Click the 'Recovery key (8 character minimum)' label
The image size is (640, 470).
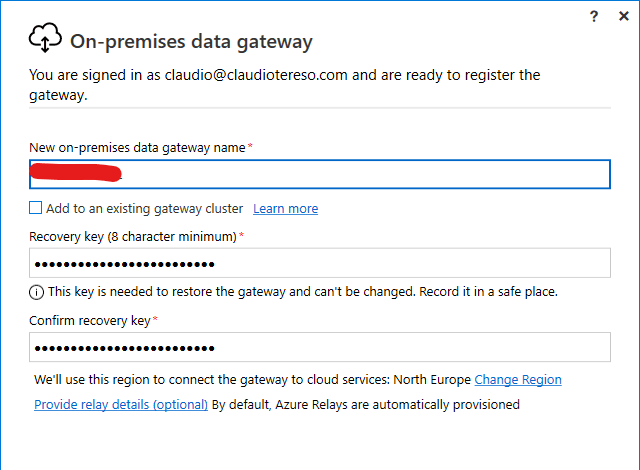coord(133,236)
